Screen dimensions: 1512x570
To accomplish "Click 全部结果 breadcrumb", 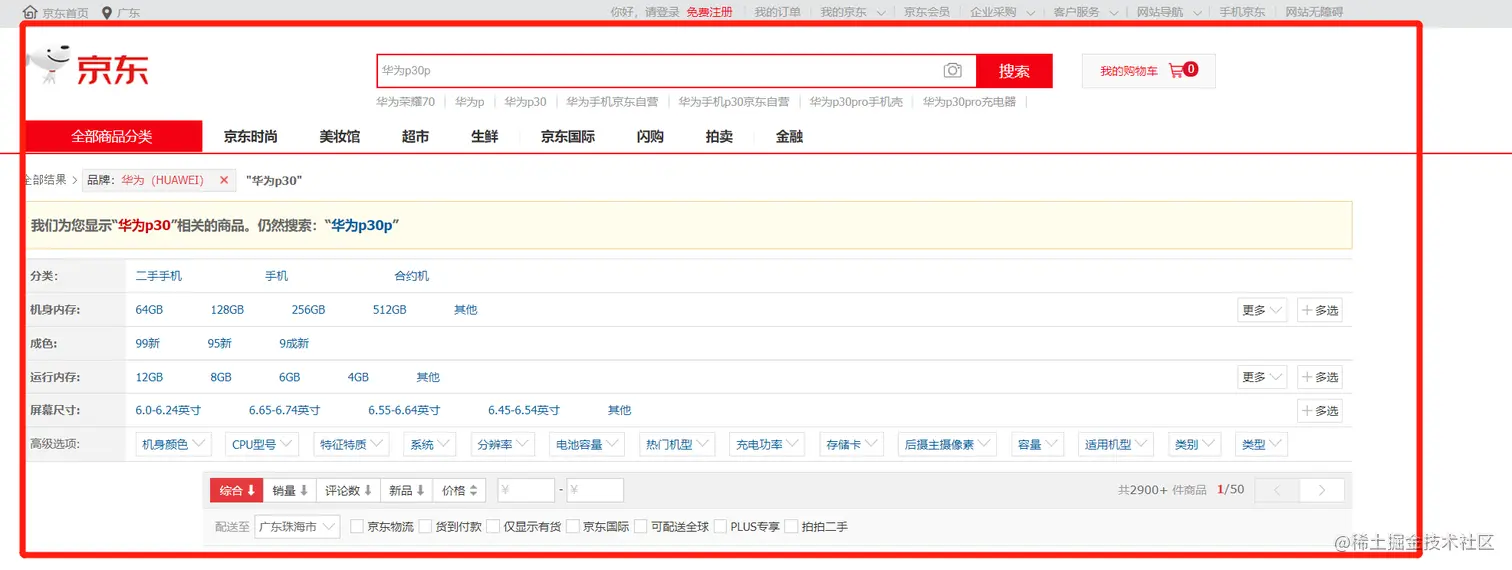I will (x=45, y=180).
